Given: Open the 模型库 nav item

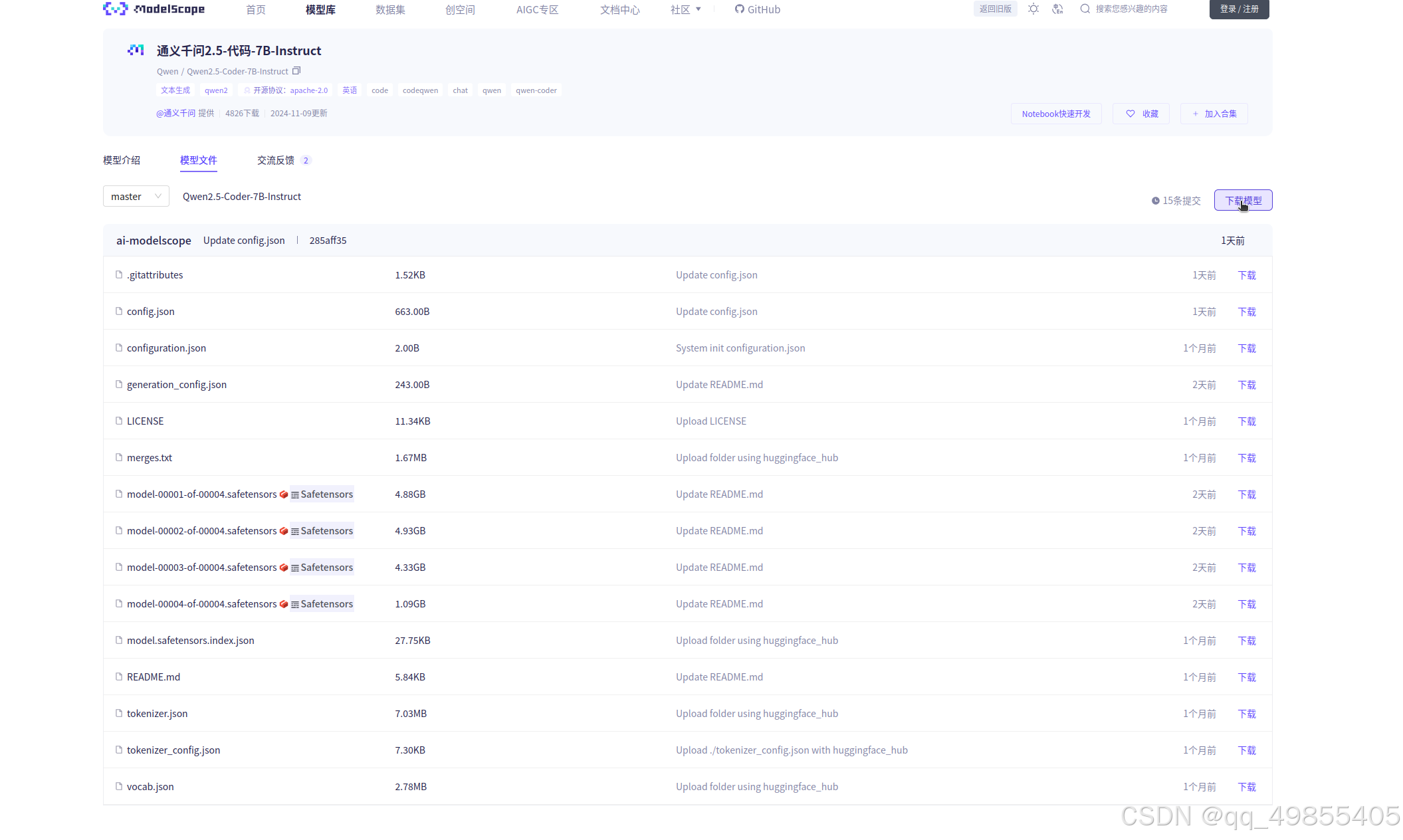Looking at the screenshot, I should coord(320,9).
